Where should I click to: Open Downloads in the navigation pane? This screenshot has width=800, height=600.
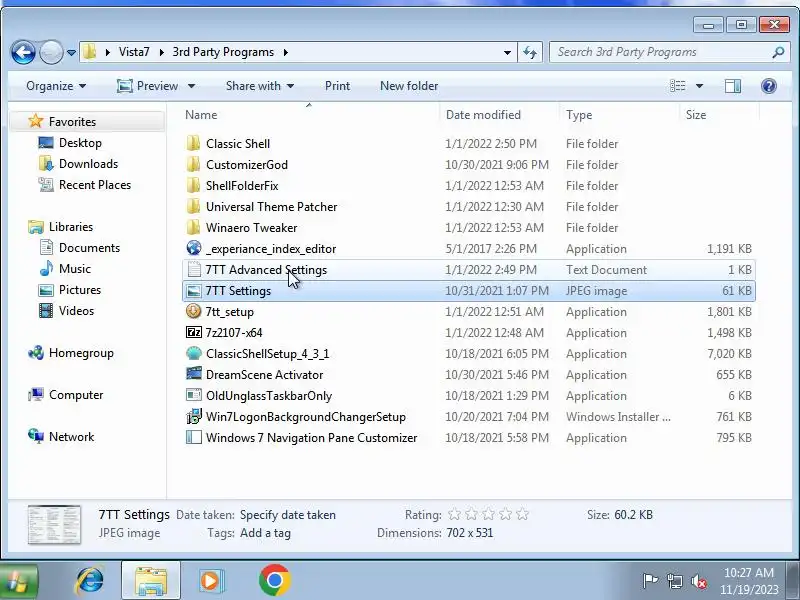[88, 164]
